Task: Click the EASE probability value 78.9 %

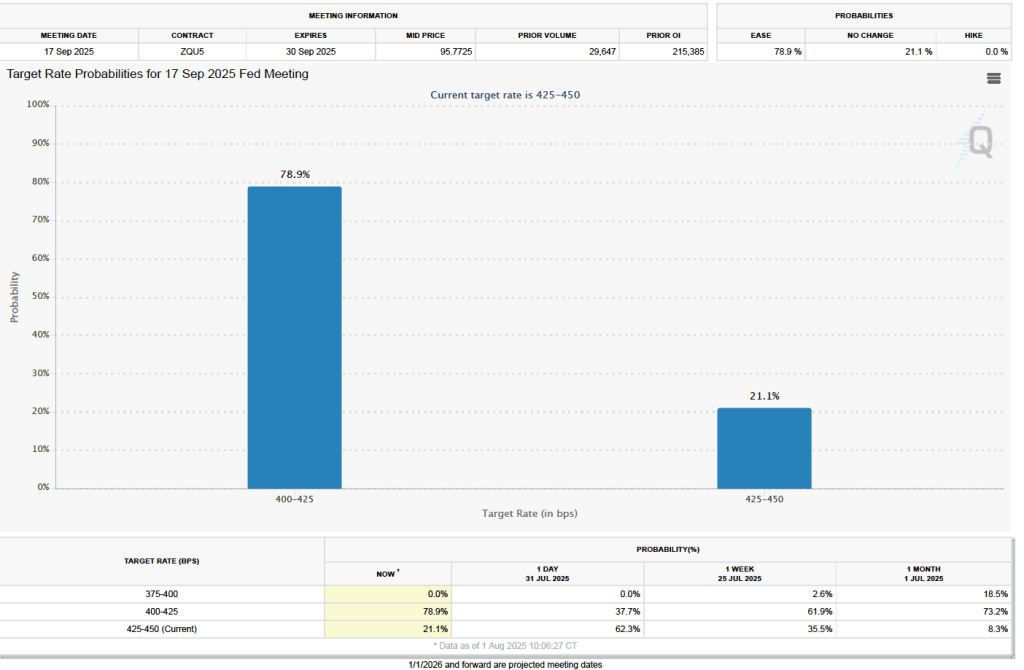Action: pyautogui.click(x=760, y=51)
